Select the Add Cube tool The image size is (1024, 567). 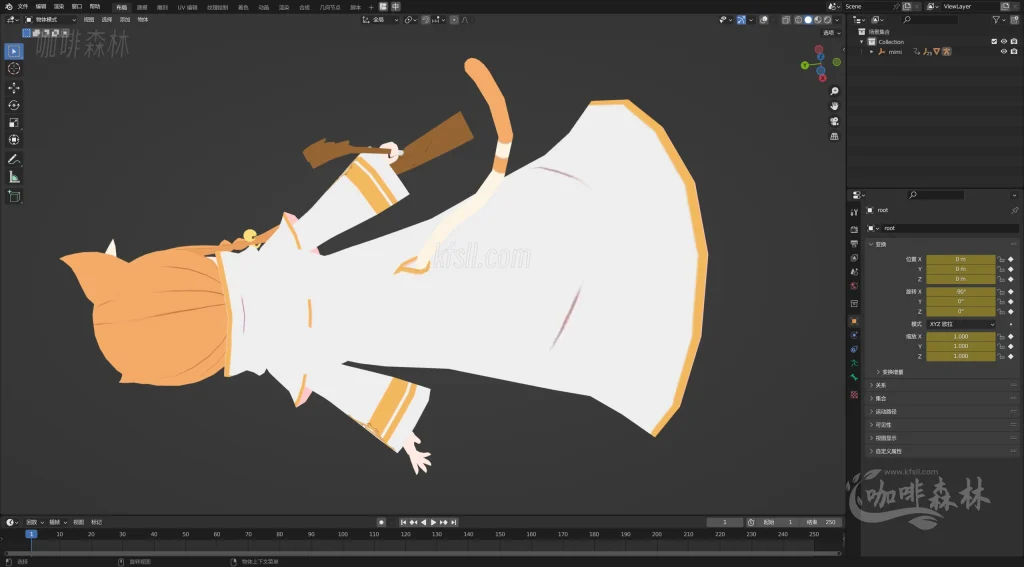coord(14,197)
